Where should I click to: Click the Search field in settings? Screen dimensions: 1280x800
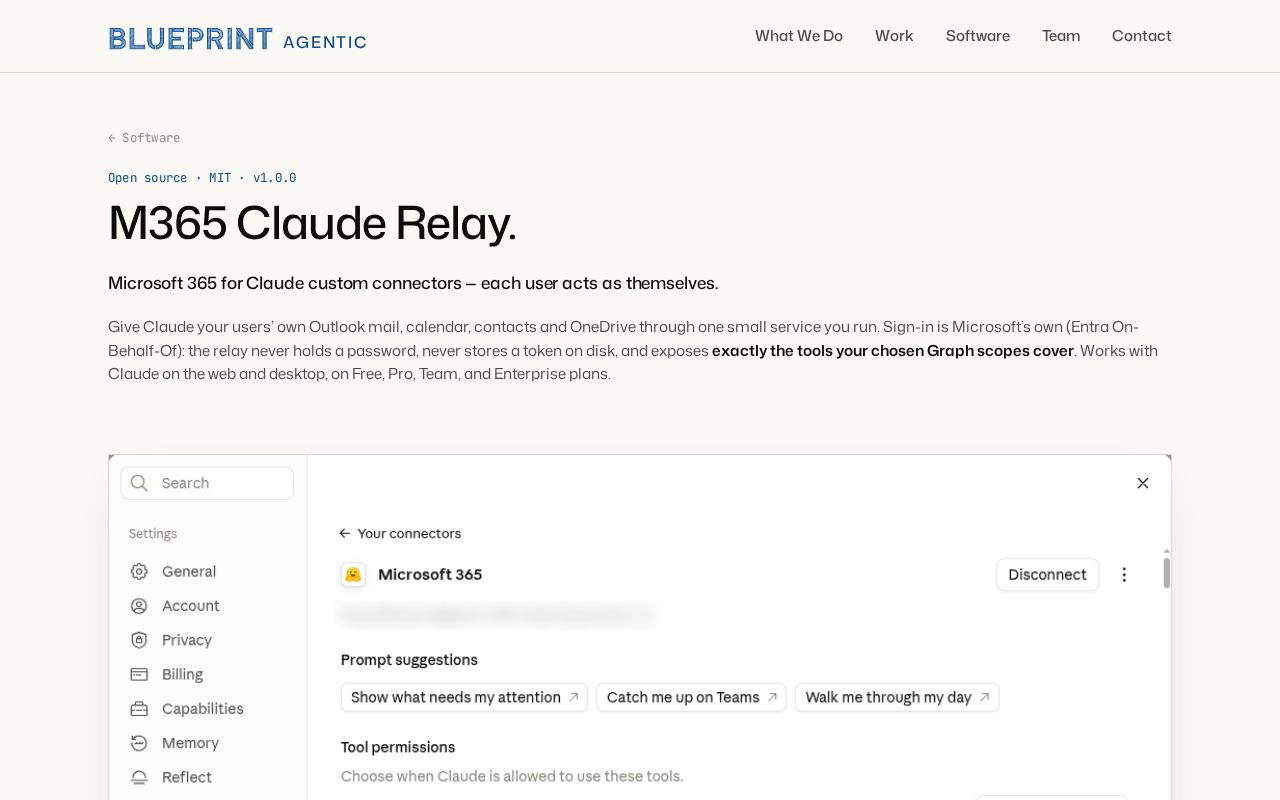pyautogui.click(x=207, y=483)
